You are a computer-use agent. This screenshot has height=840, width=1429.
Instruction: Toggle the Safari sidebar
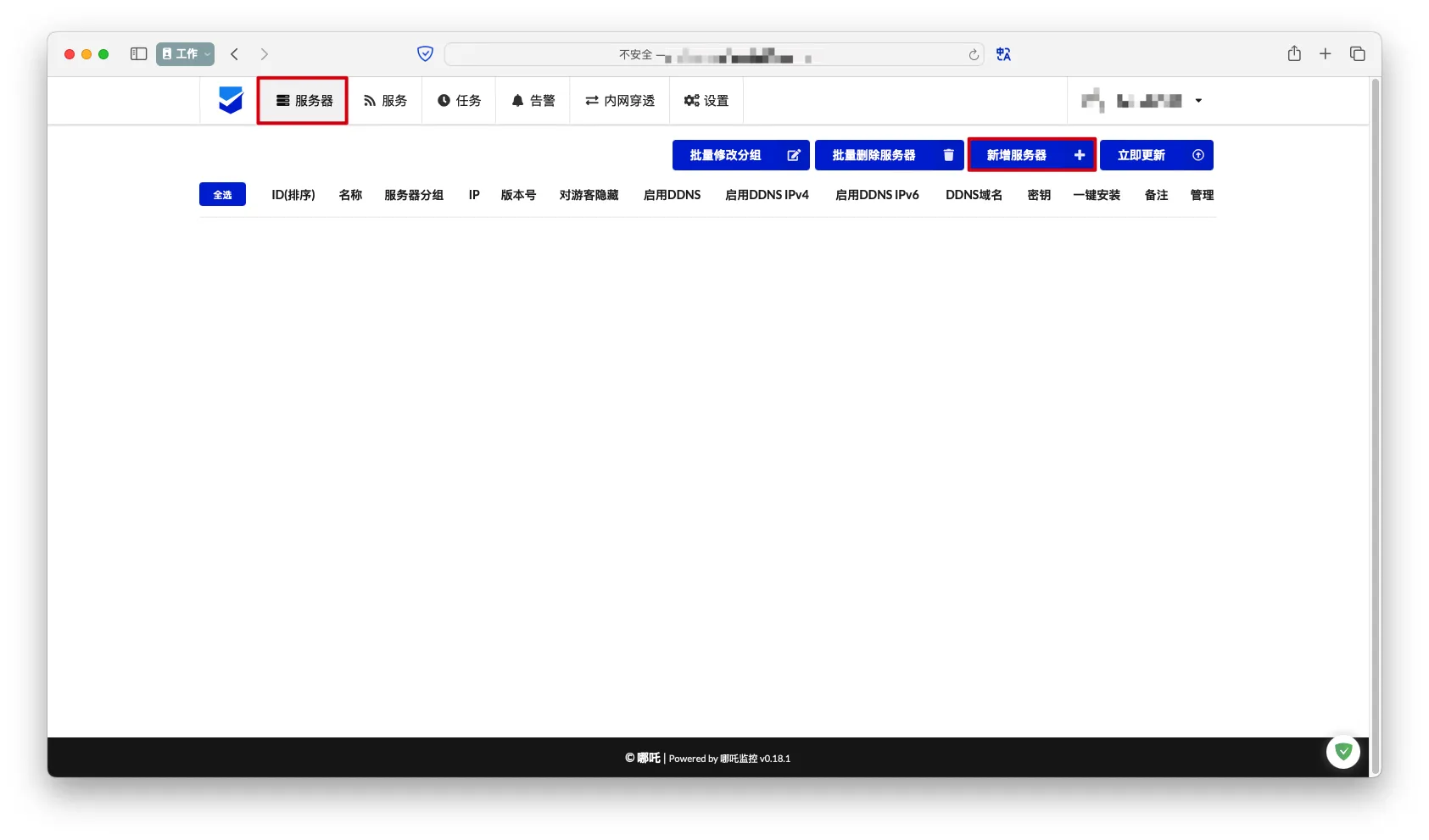coord(138,54)
